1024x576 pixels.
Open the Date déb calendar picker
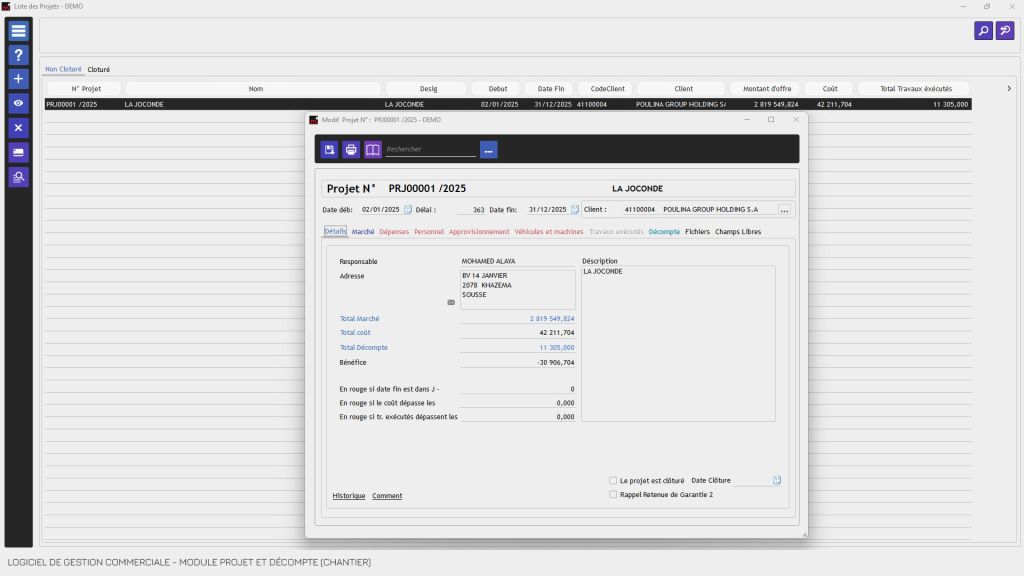(408, 210)
